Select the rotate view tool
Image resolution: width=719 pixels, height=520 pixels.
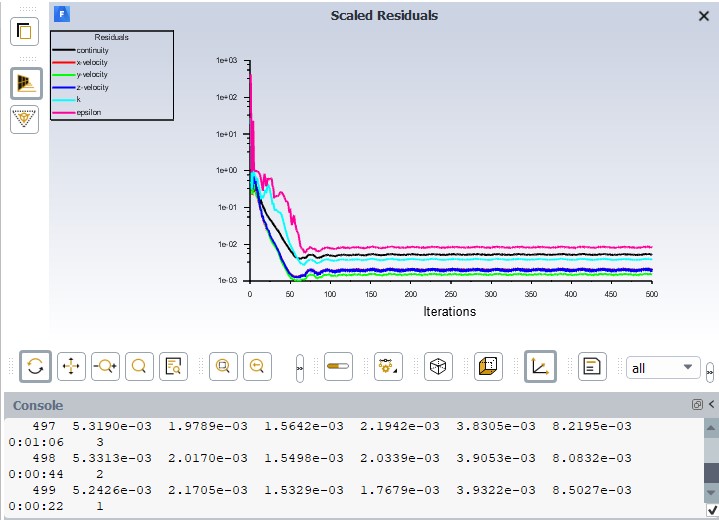click(35, 366)
